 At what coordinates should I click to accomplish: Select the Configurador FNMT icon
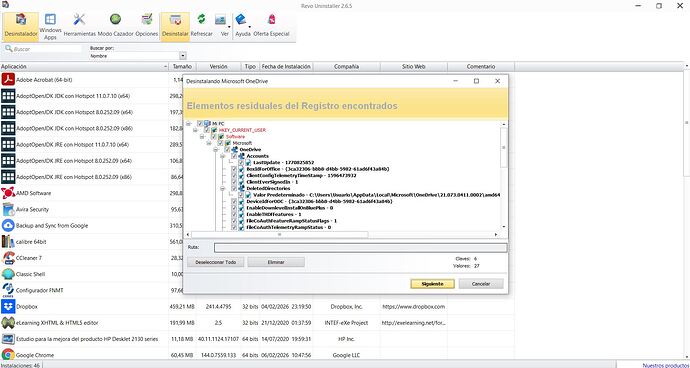[8, 290]
